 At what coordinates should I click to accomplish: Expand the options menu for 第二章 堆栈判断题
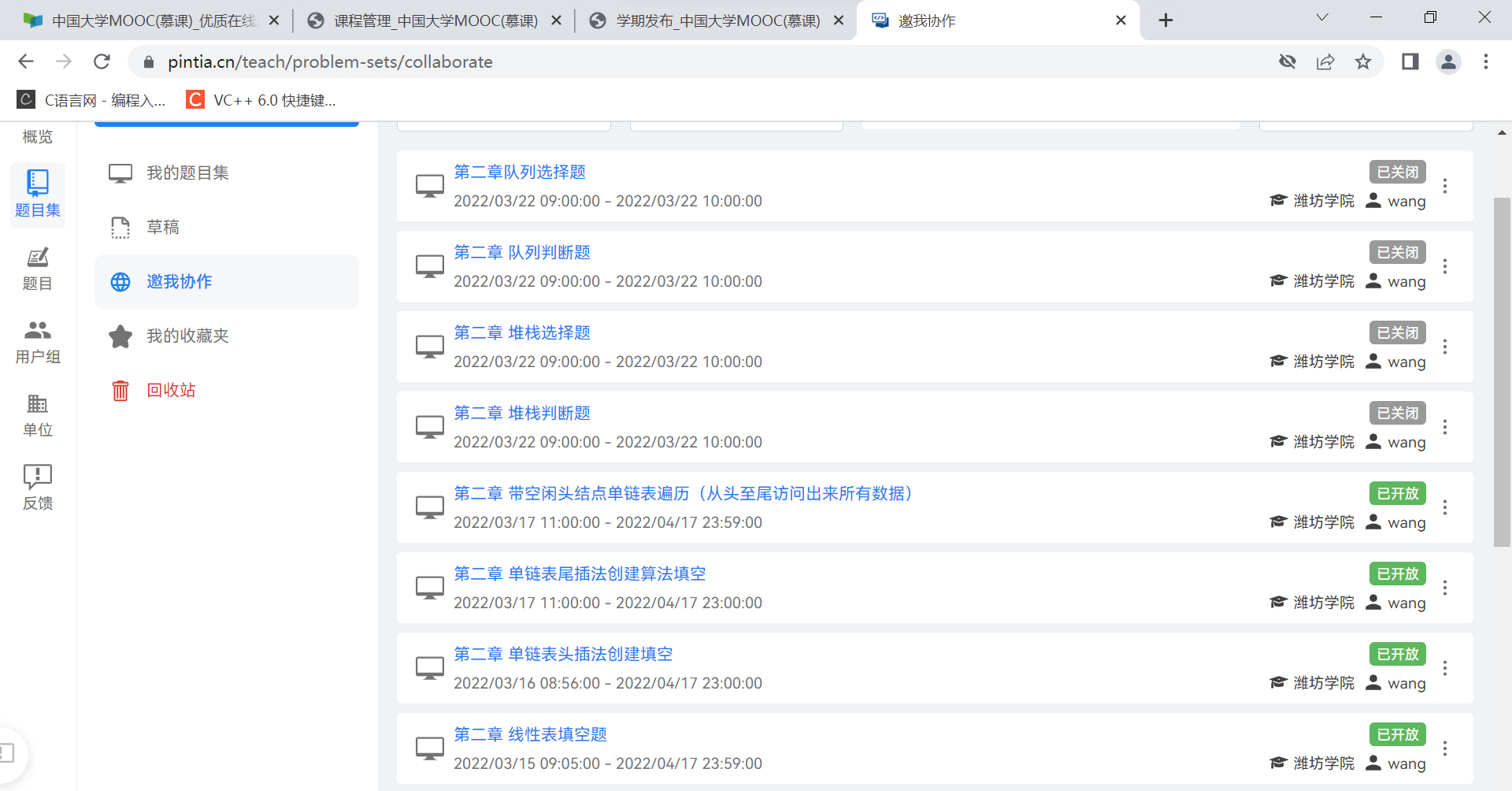click(1445, 427)
